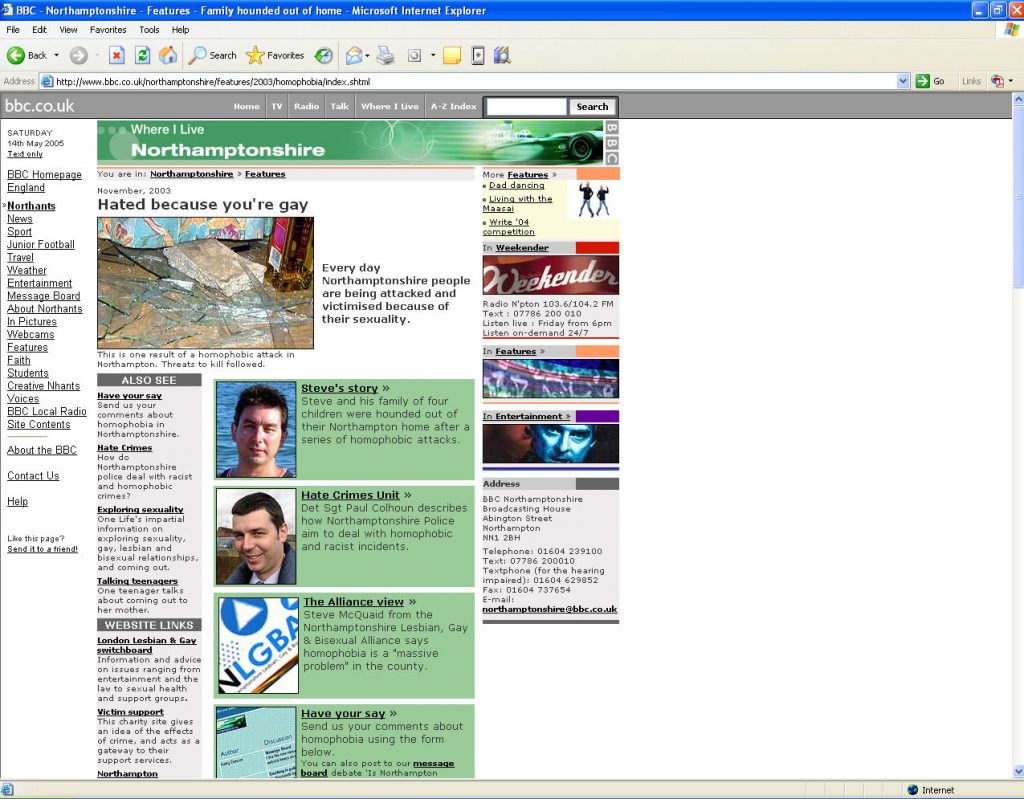Viewport: 1024px width, 799px height.
Task: Open the address bar URL dropdown
Action: [x=903, y=81]
